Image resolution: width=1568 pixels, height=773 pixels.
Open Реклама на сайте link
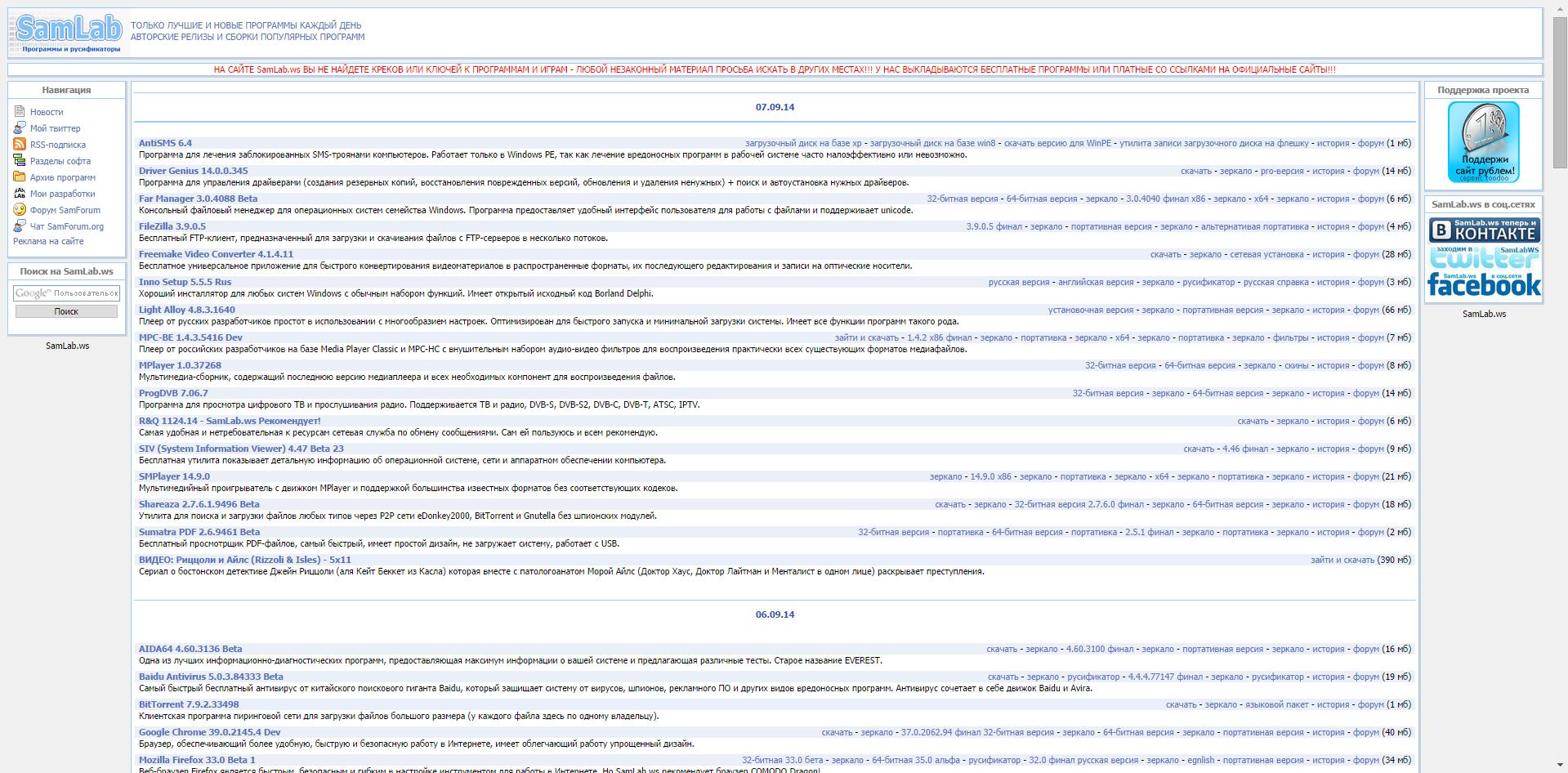pos(48,241)
